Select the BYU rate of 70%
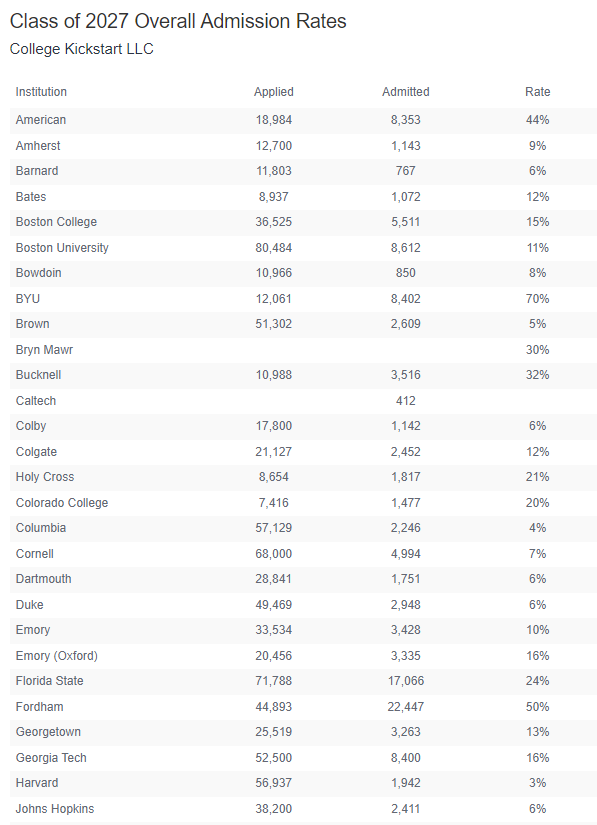This screenshot has width=597, height=825. (x=538, y=299)
